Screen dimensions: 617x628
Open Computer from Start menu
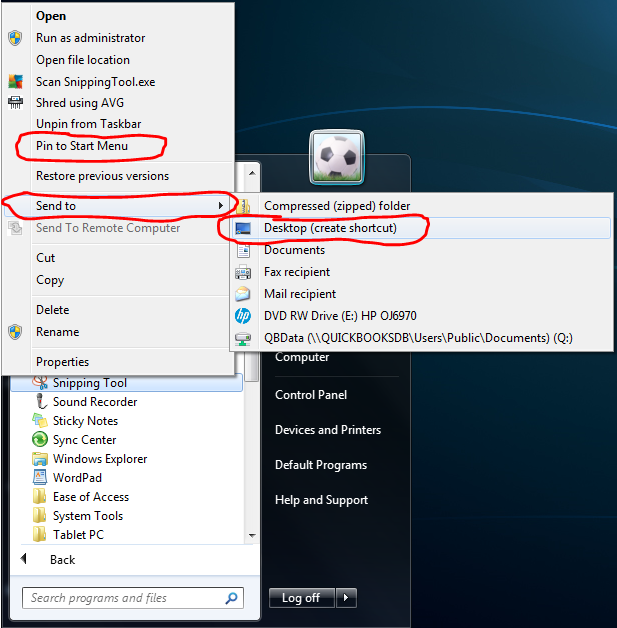(302, 357)
